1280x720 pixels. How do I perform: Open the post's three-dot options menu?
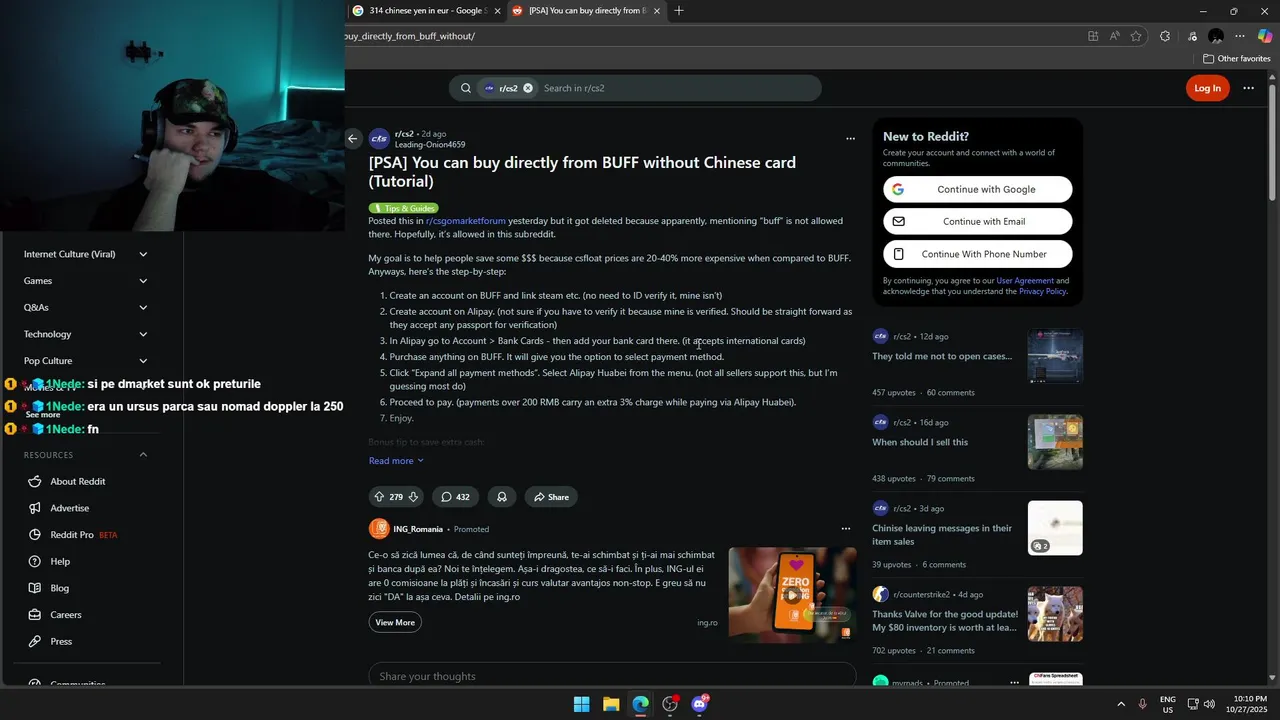click(x=850, y=139)
